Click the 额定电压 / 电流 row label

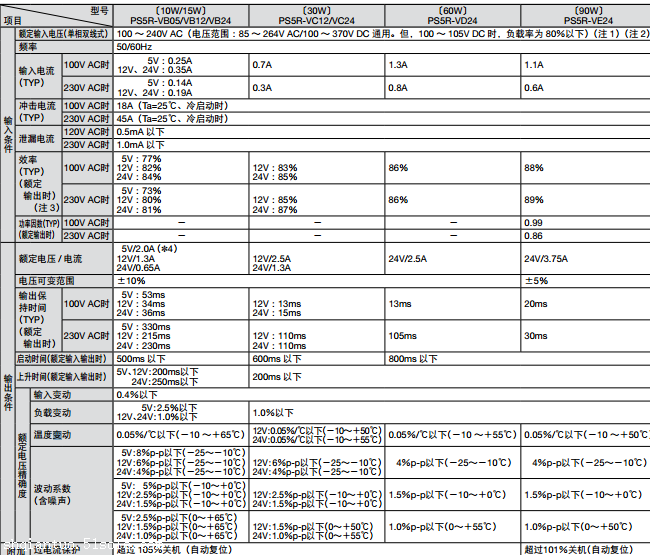pyautogui.click(x=64, y=259)
